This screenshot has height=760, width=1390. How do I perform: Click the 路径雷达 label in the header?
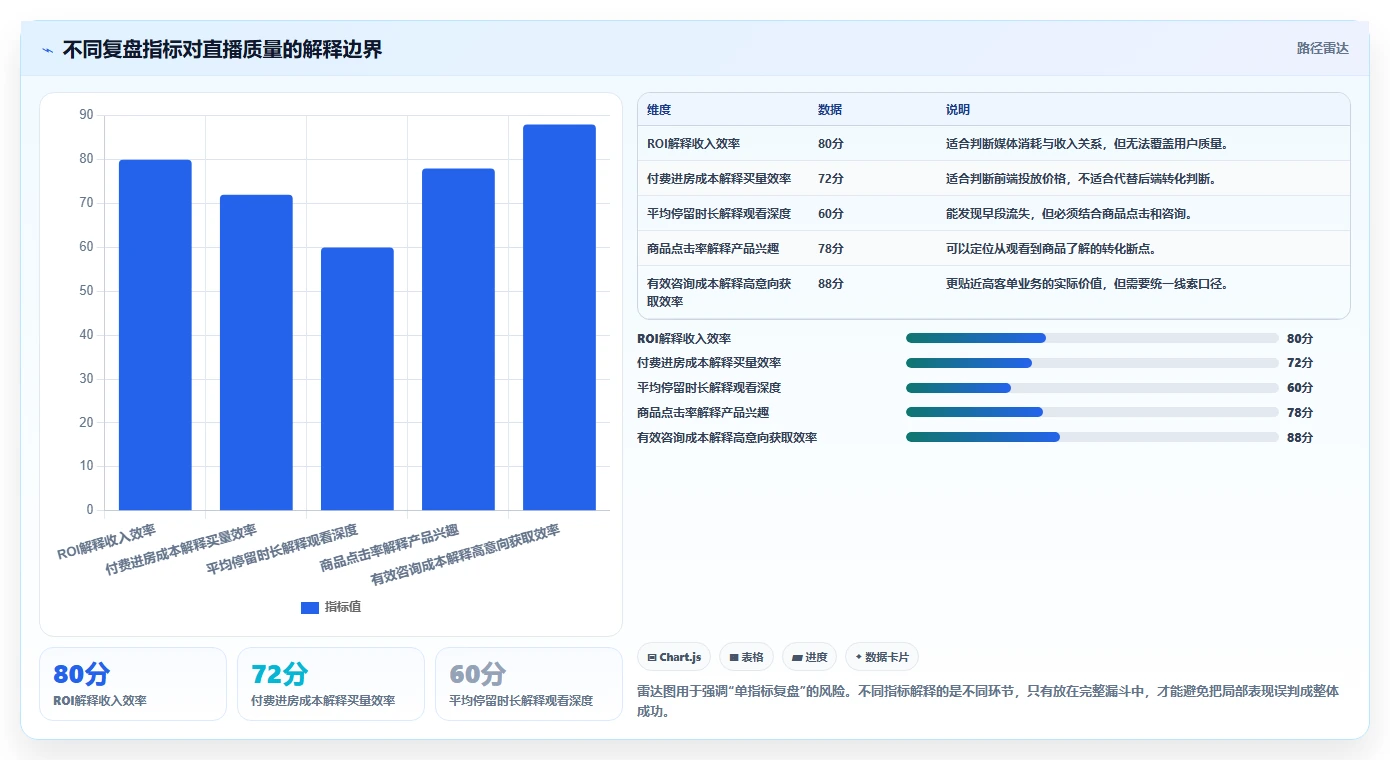click(1322, 48)
